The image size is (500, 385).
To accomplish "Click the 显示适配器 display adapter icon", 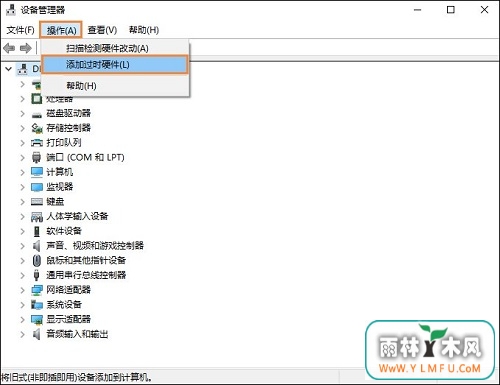I will tap(37, 319).
